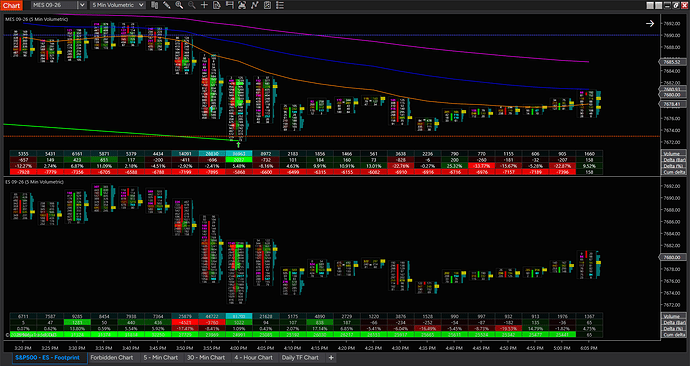This screenshot has height=366, width=690.
Task: Activate the zoom in magnifier
Action: (x=179, y=5)
